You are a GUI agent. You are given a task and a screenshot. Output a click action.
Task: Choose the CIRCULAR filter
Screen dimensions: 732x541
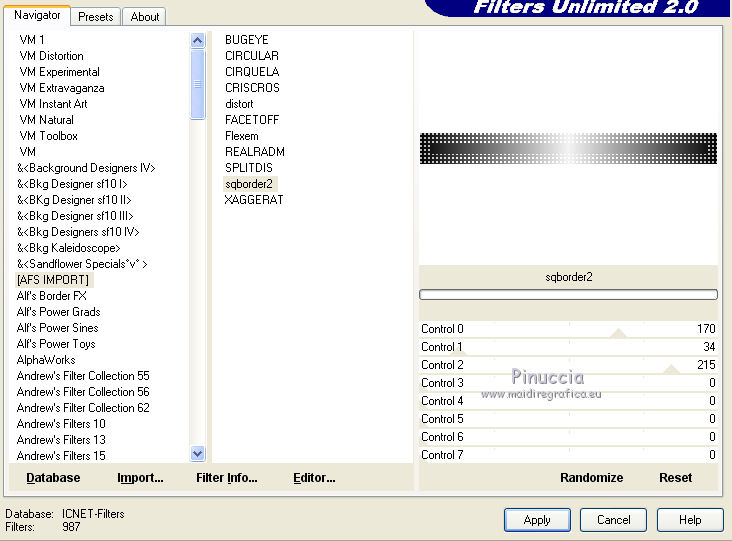point(252,56)
